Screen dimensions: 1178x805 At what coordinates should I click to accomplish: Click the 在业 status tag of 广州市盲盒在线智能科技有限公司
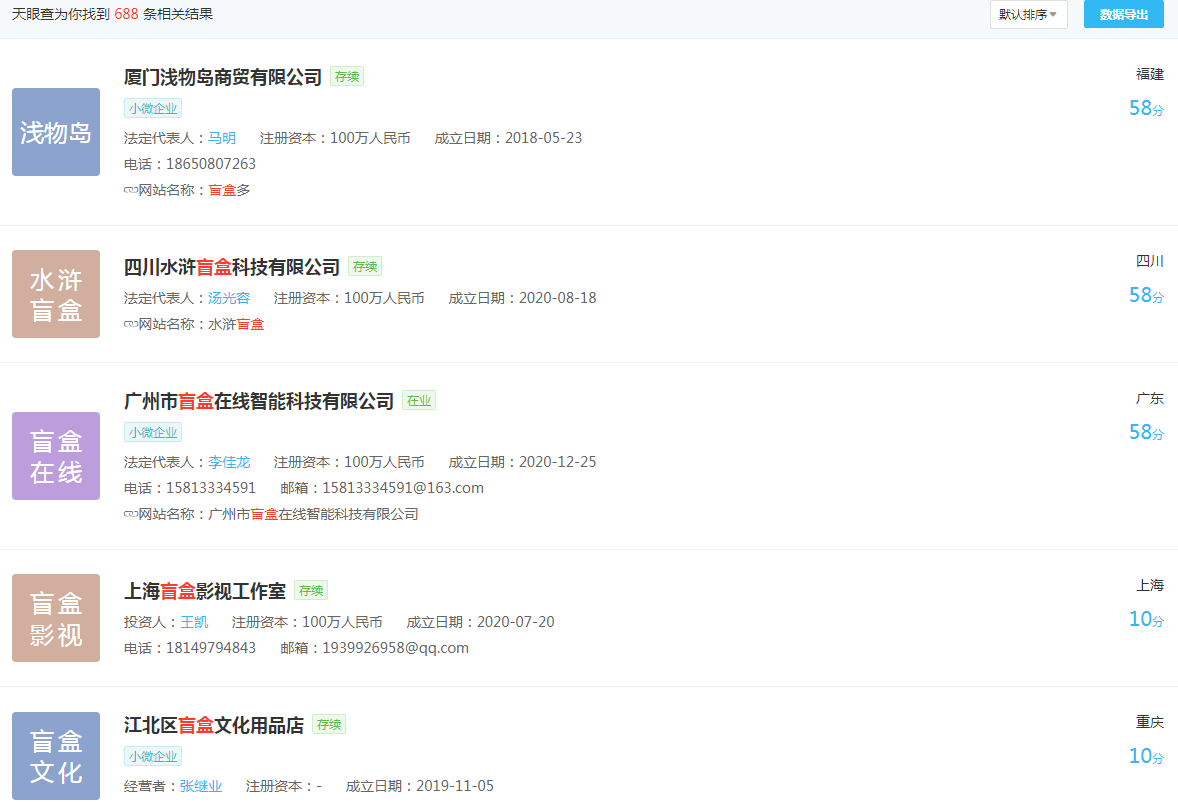[x=418, y=399]
